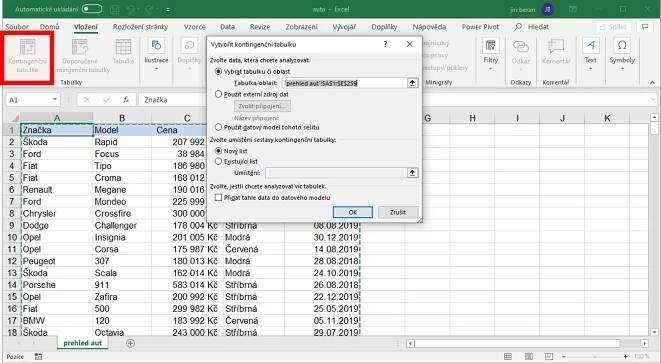Collapse the ribbon with the chevron
661x363 pixels.
click(652, 83)
